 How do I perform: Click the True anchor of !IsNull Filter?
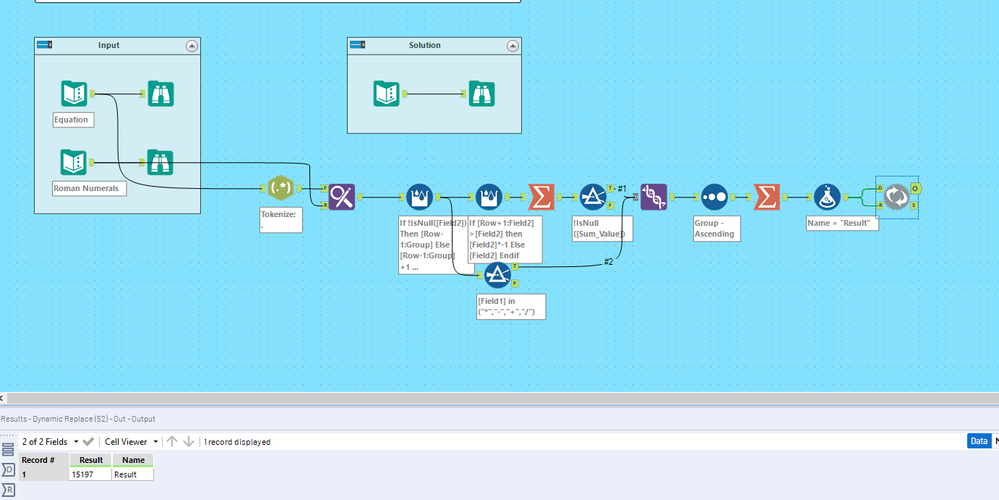tap(611, 189)
